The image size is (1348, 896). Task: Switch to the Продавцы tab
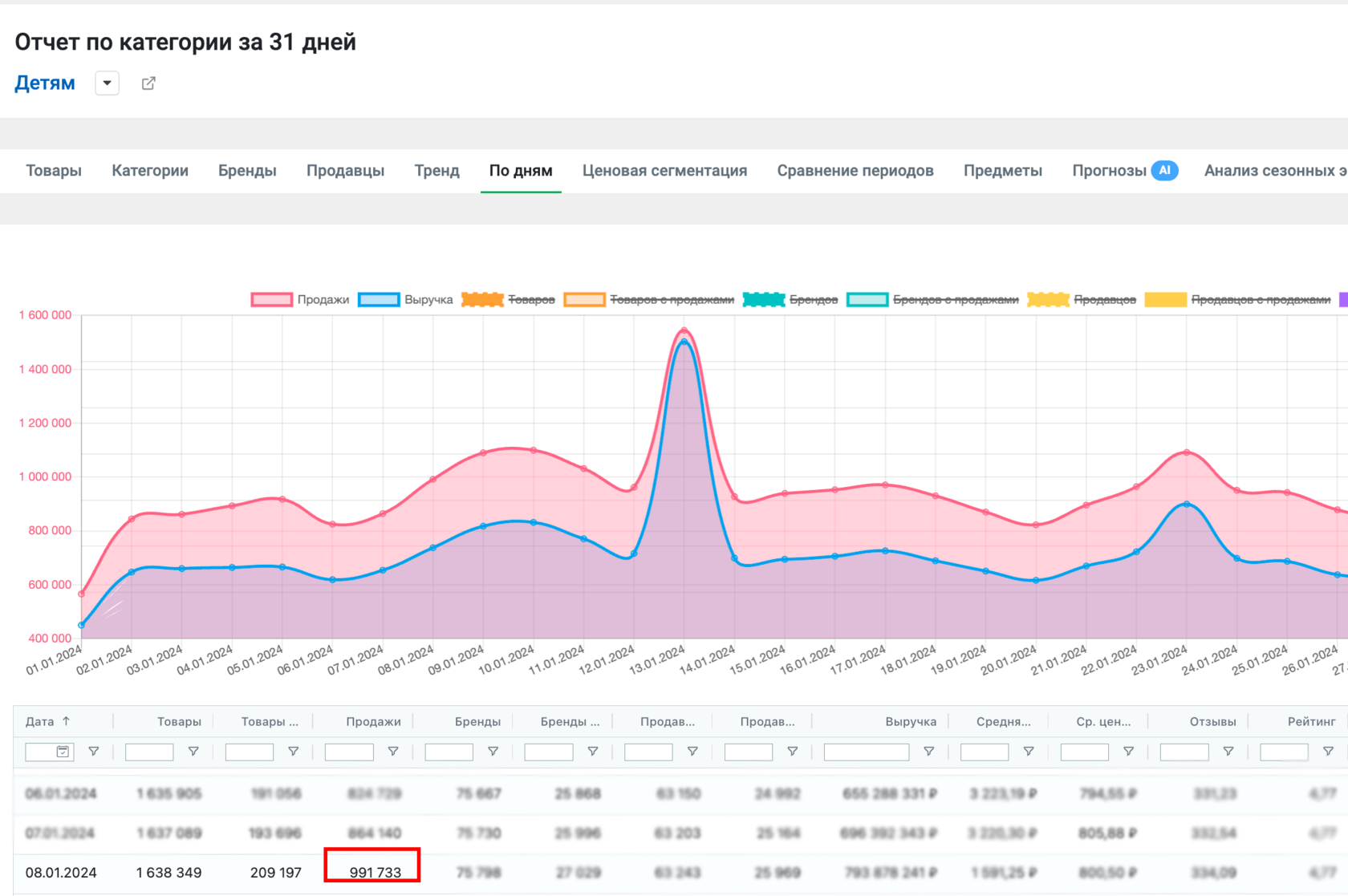(345, 171)
